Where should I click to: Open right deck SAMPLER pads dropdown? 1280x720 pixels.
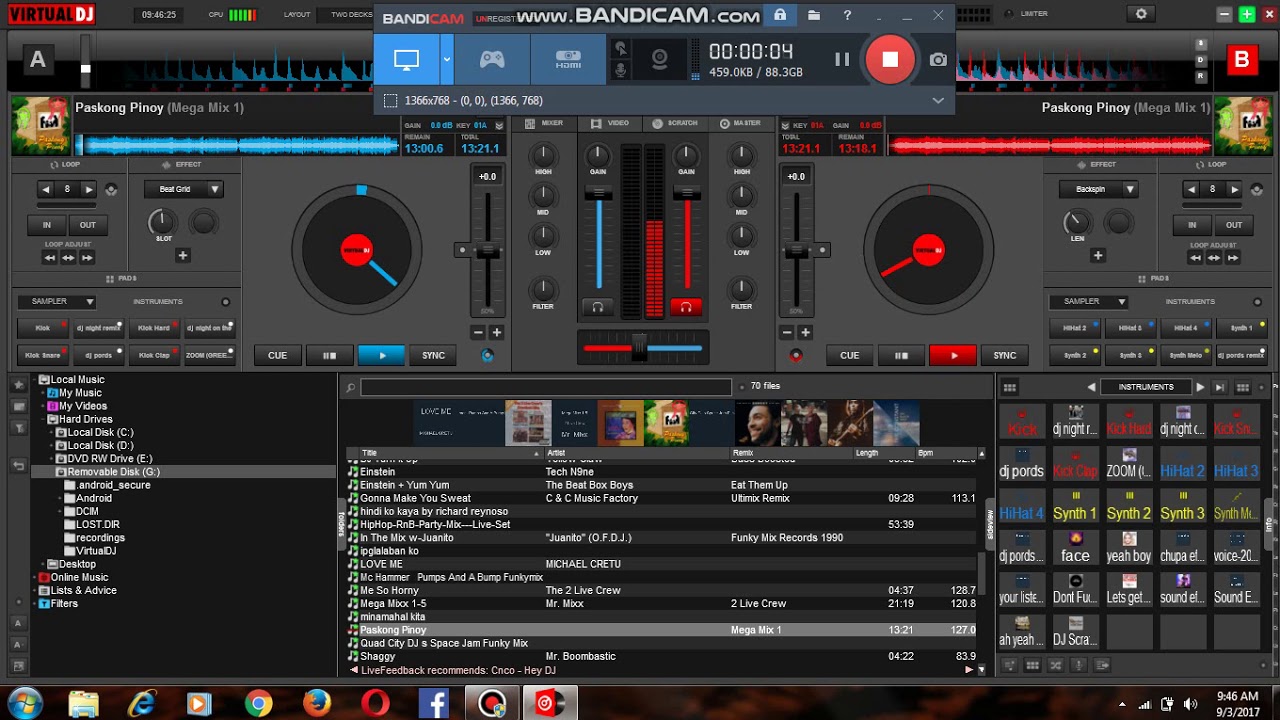coord(1088,301)
